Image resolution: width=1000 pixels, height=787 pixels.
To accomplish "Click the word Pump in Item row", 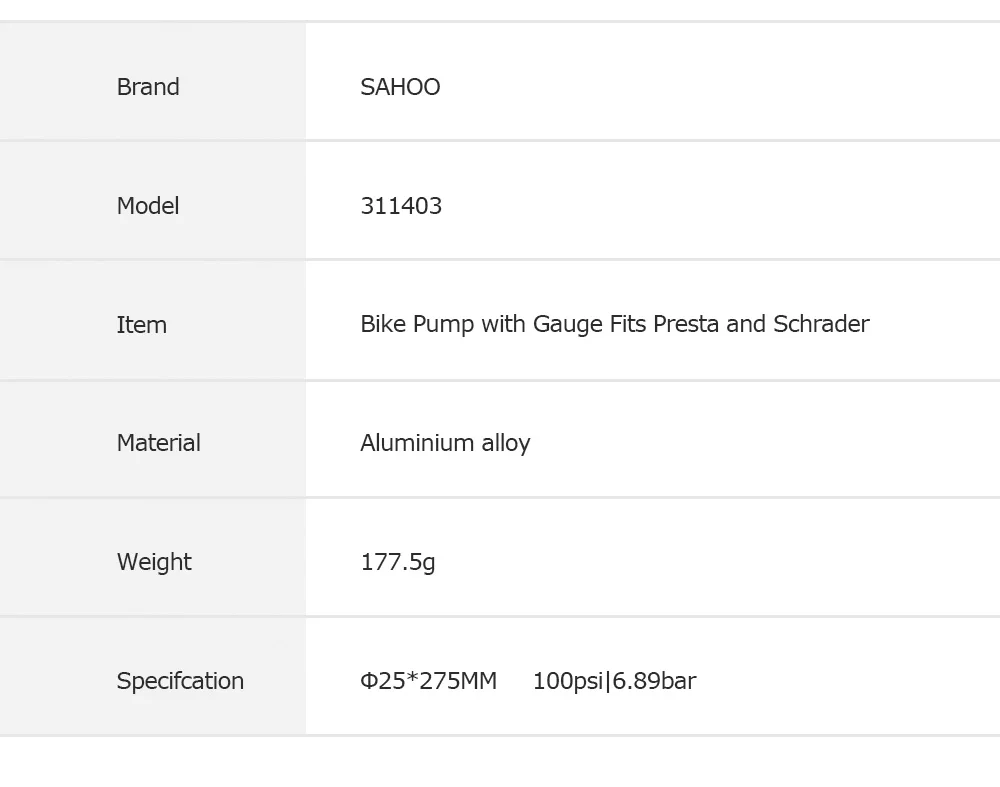I will click(443, 325).
